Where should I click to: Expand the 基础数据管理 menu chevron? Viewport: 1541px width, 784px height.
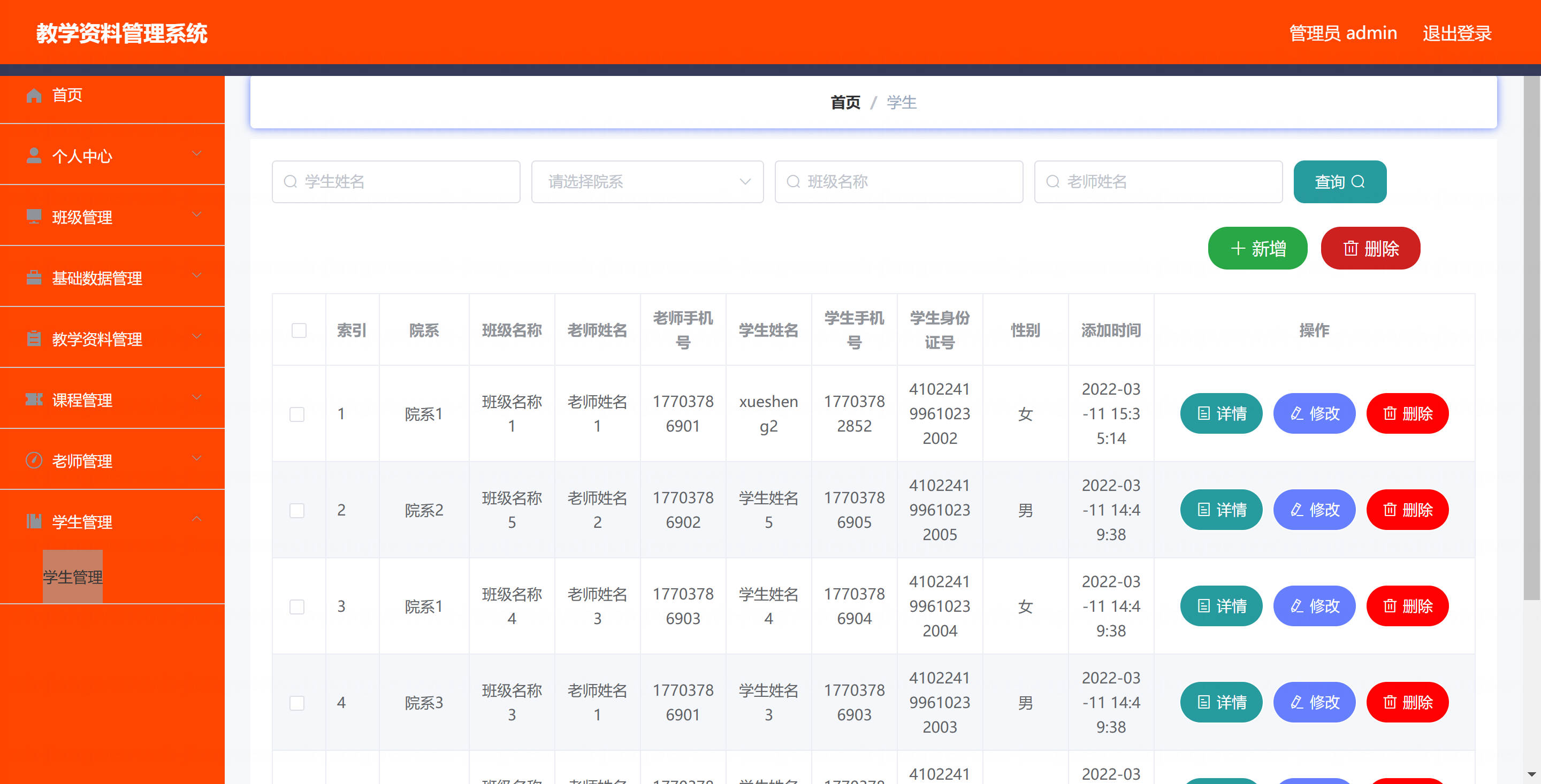197,276
